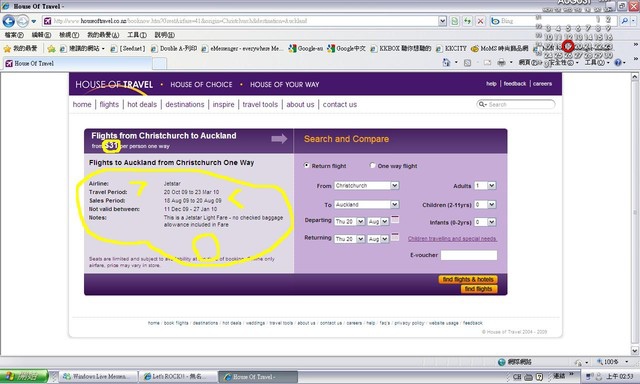Open the inspire navigation tab
The image size is (640, 384).
tap(223, 104)
